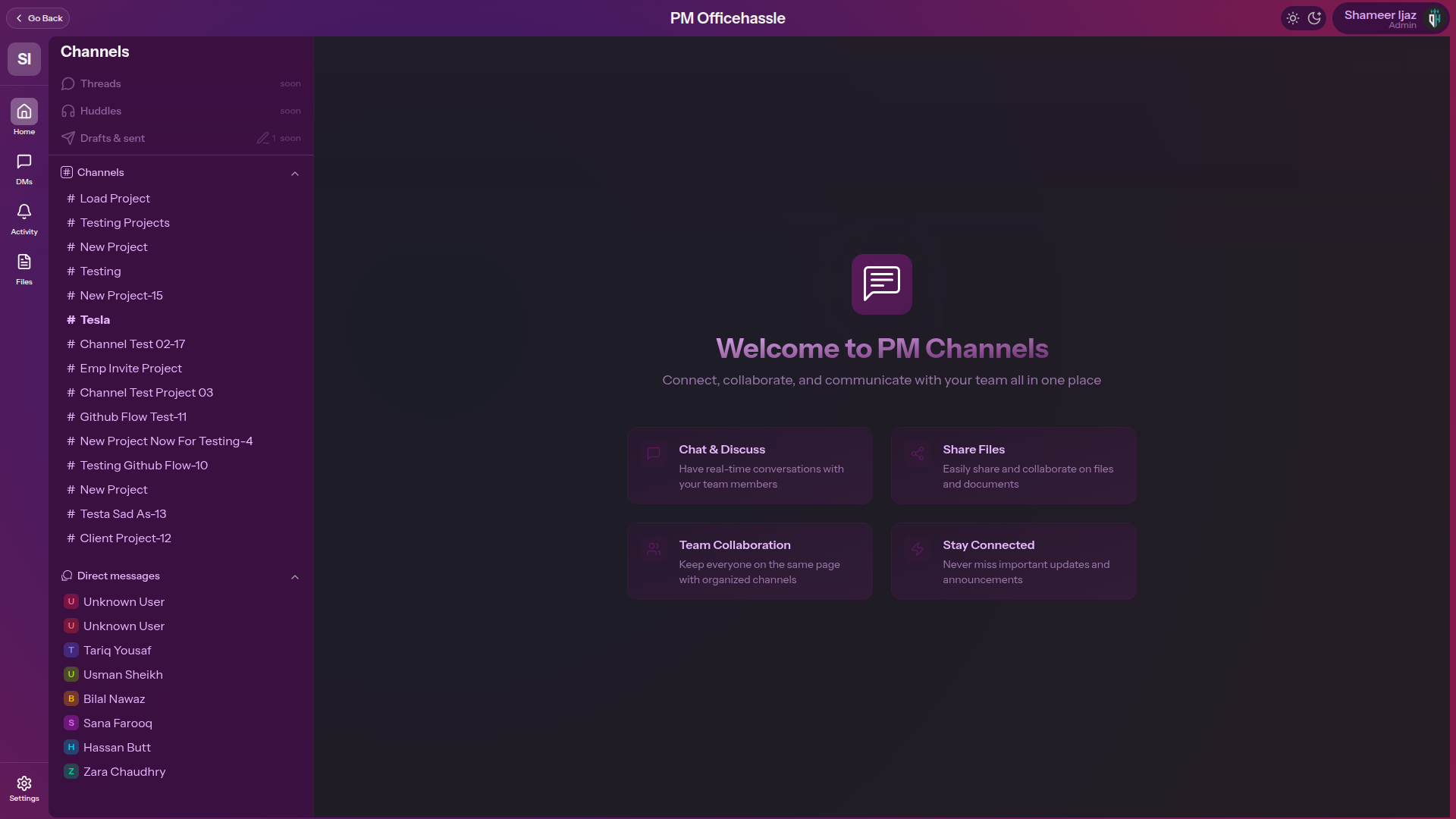Screen dimensions: 1456x819
Task: Open Github Flow Test-11 channel
Action: coord(180,417)
